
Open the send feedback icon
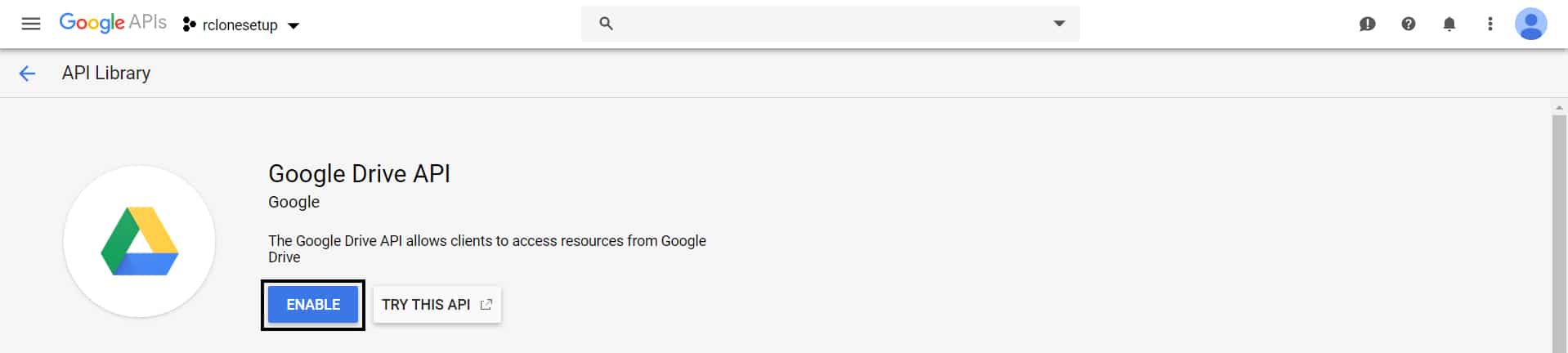(x=1367, y=24)
